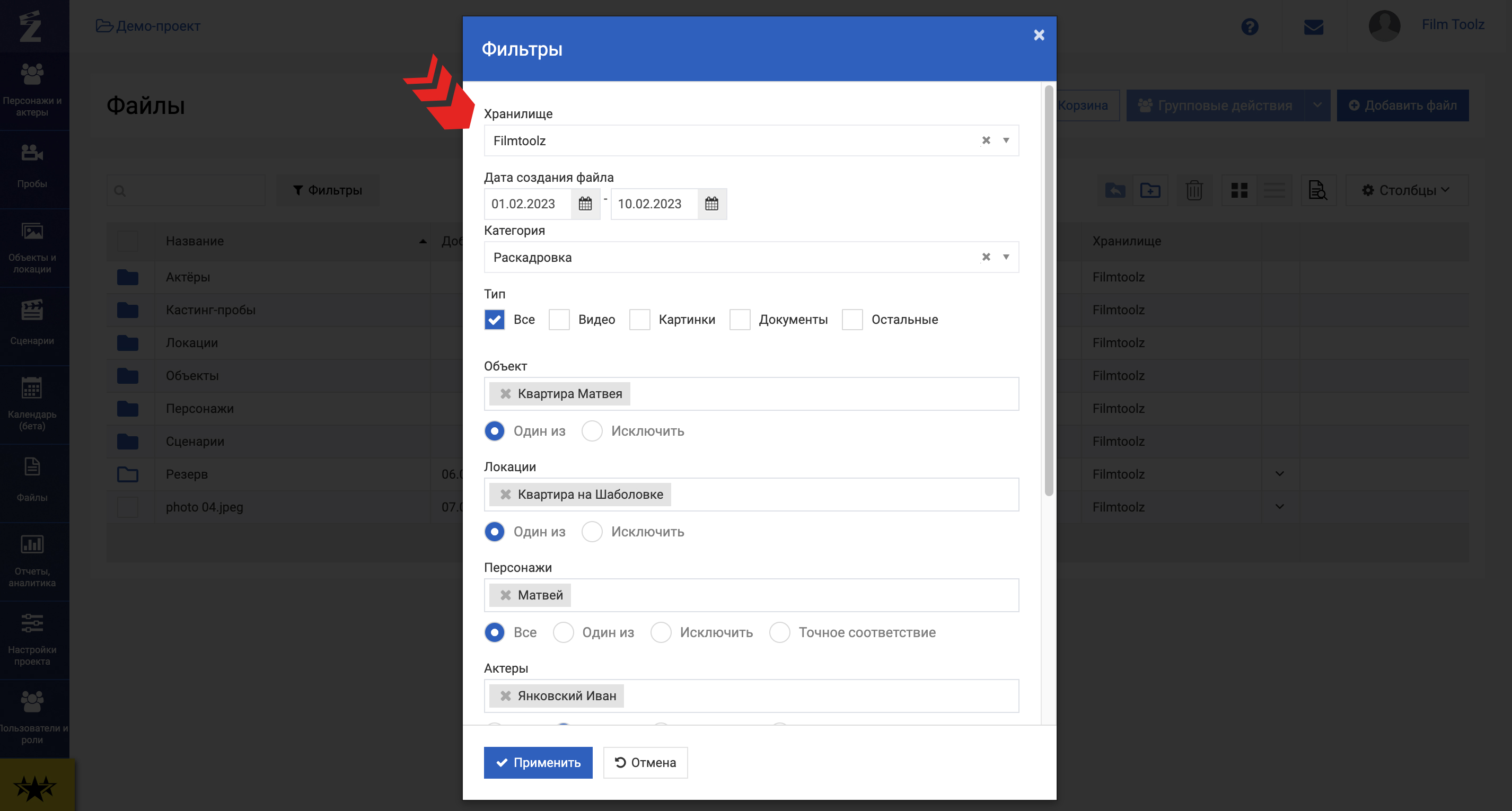Image resolution: width=1512 pixels, height=811 pixels.
Task: Check the Картинки type checkbox
Action: point(639,319)
